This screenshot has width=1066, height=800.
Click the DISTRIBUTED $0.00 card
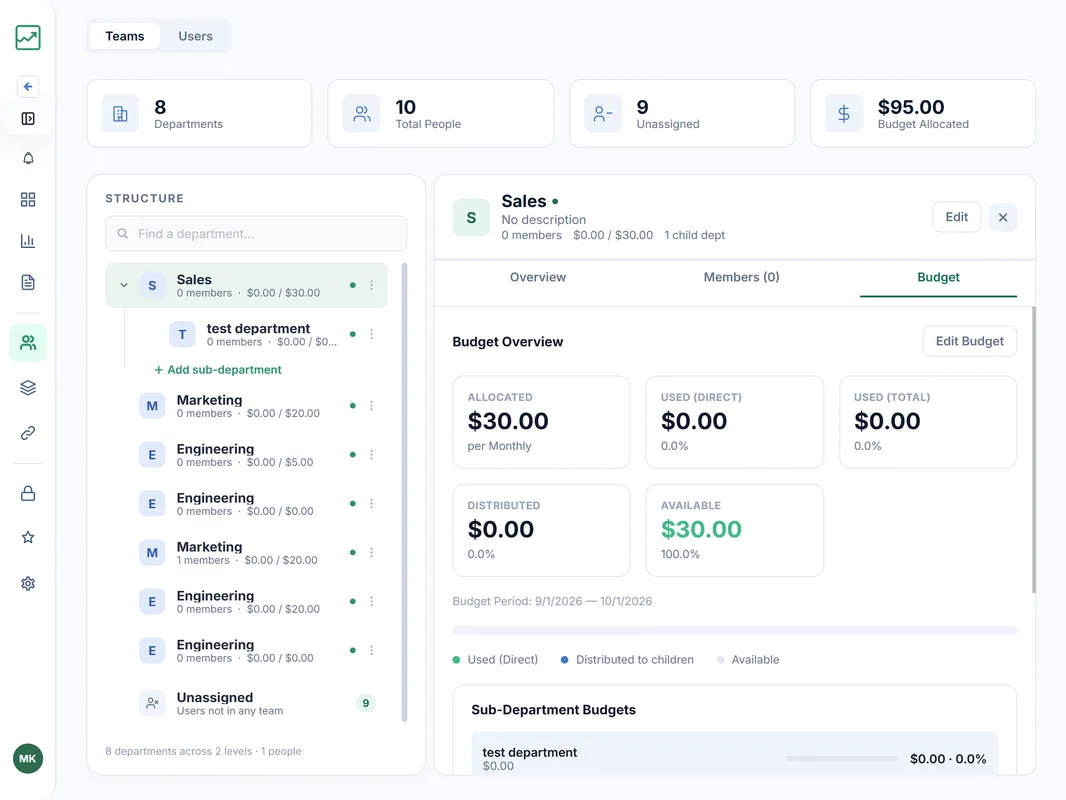point(541,530)
